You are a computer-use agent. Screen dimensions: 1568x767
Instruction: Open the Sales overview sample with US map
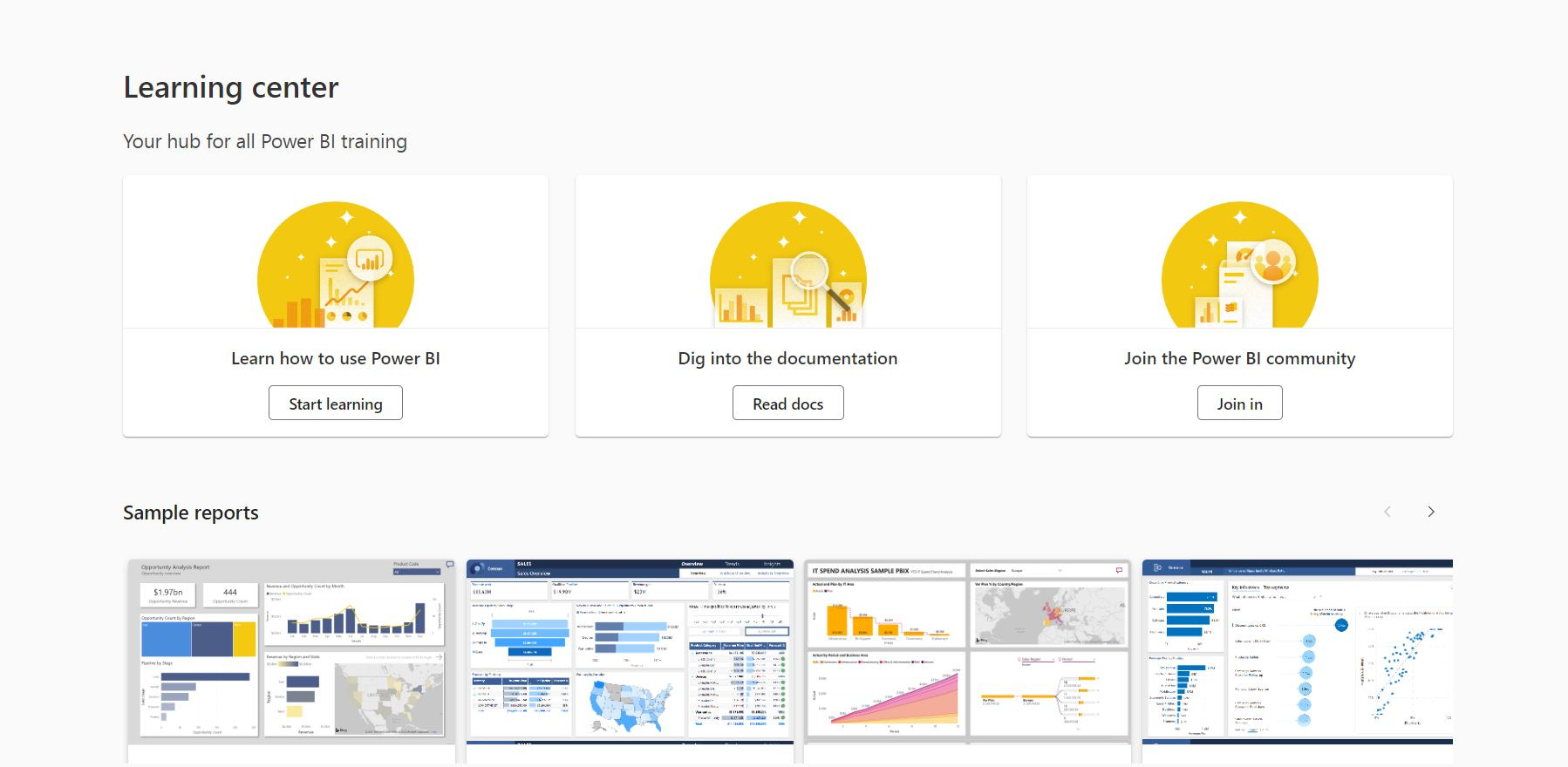coord(630,652)
